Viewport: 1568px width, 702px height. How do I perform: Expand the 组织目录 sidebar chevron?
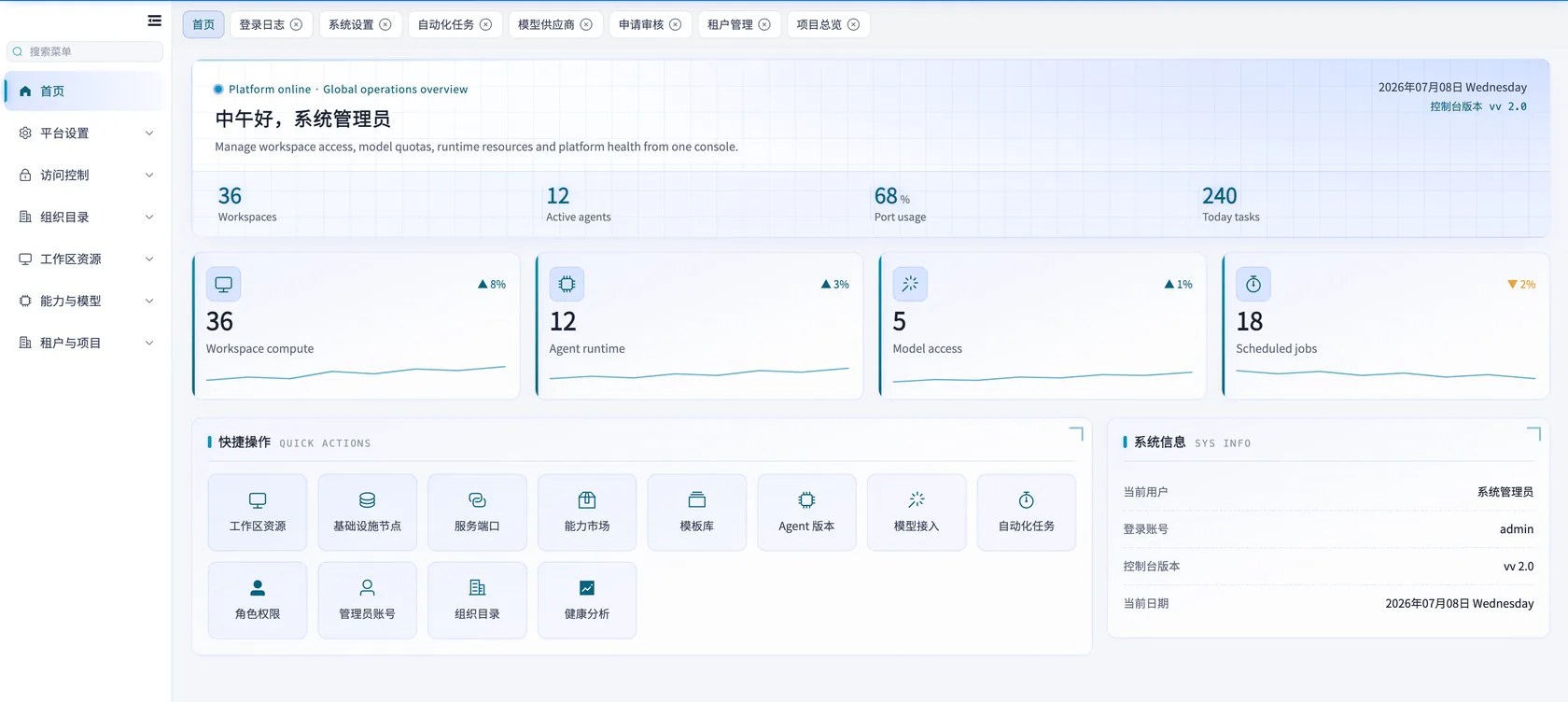(149, 218)
